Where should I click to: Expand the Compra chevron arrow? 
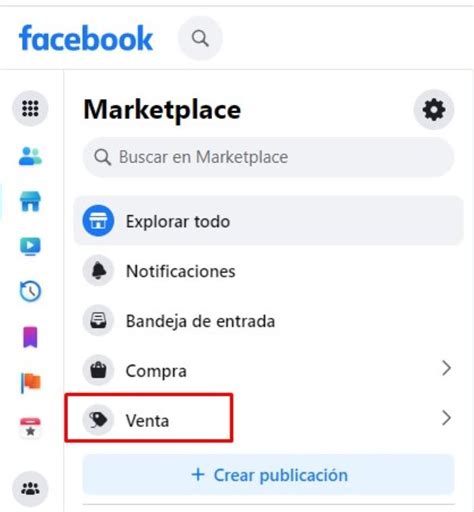[446, 368]
